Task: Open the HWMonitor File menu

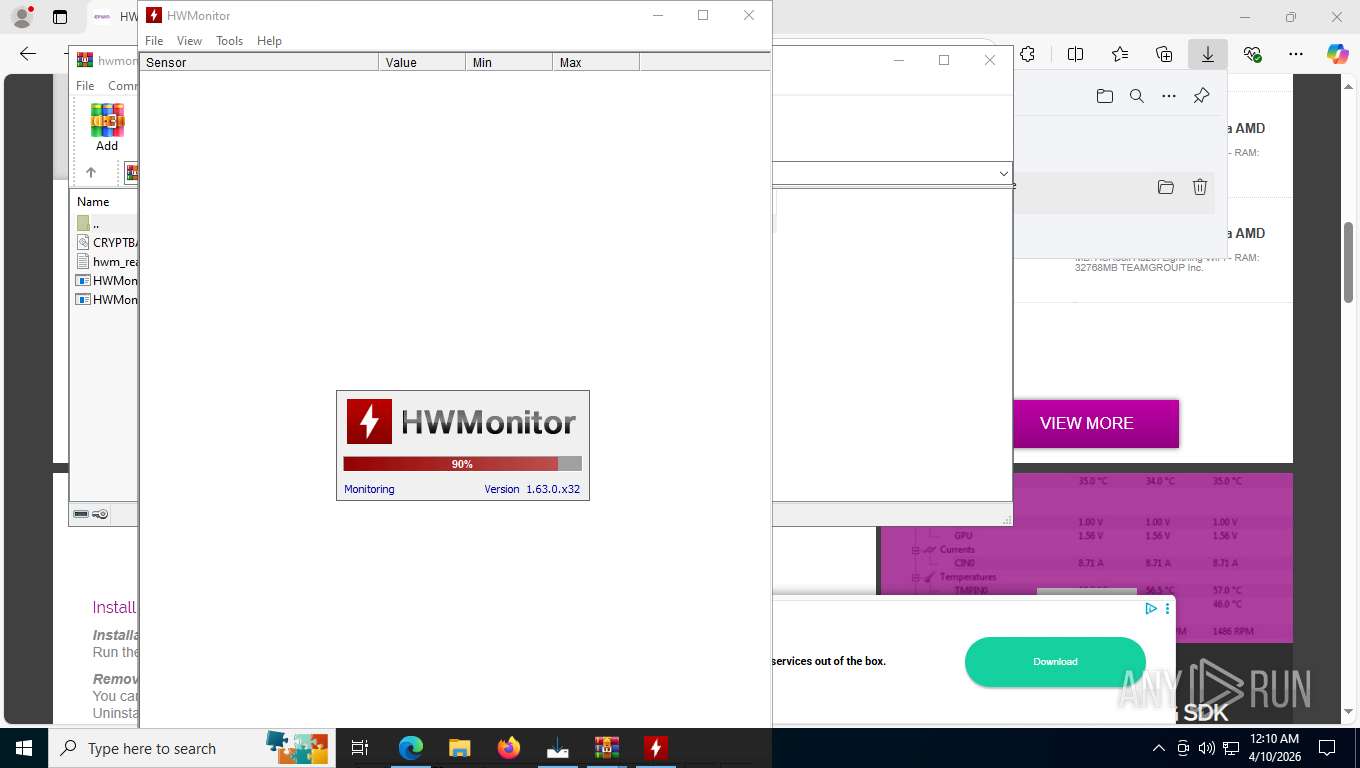Action: pos(154,41)
